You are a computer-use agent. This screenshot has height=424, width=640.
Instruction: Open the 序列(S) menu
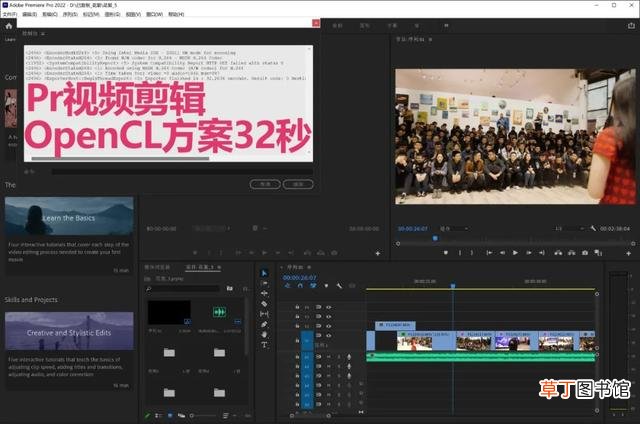(x=70, y=14)
